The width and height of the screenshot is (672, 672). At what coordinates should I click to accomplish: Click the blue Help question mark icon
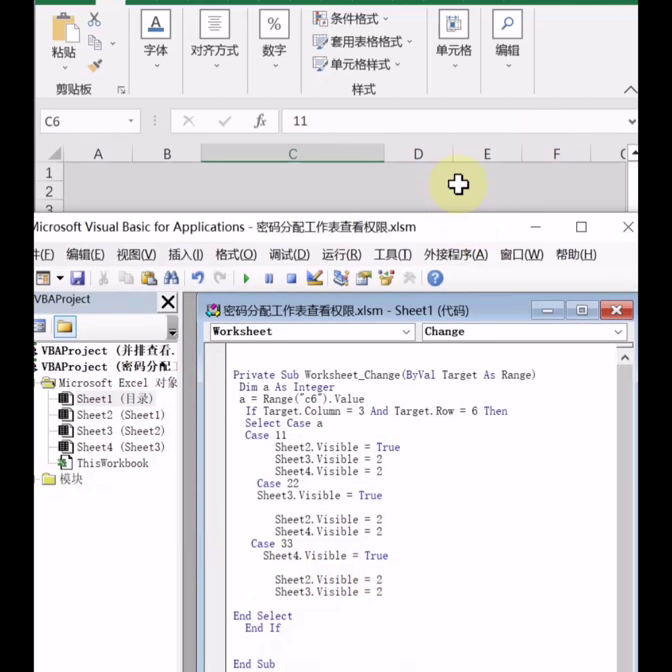click(435, 278)
